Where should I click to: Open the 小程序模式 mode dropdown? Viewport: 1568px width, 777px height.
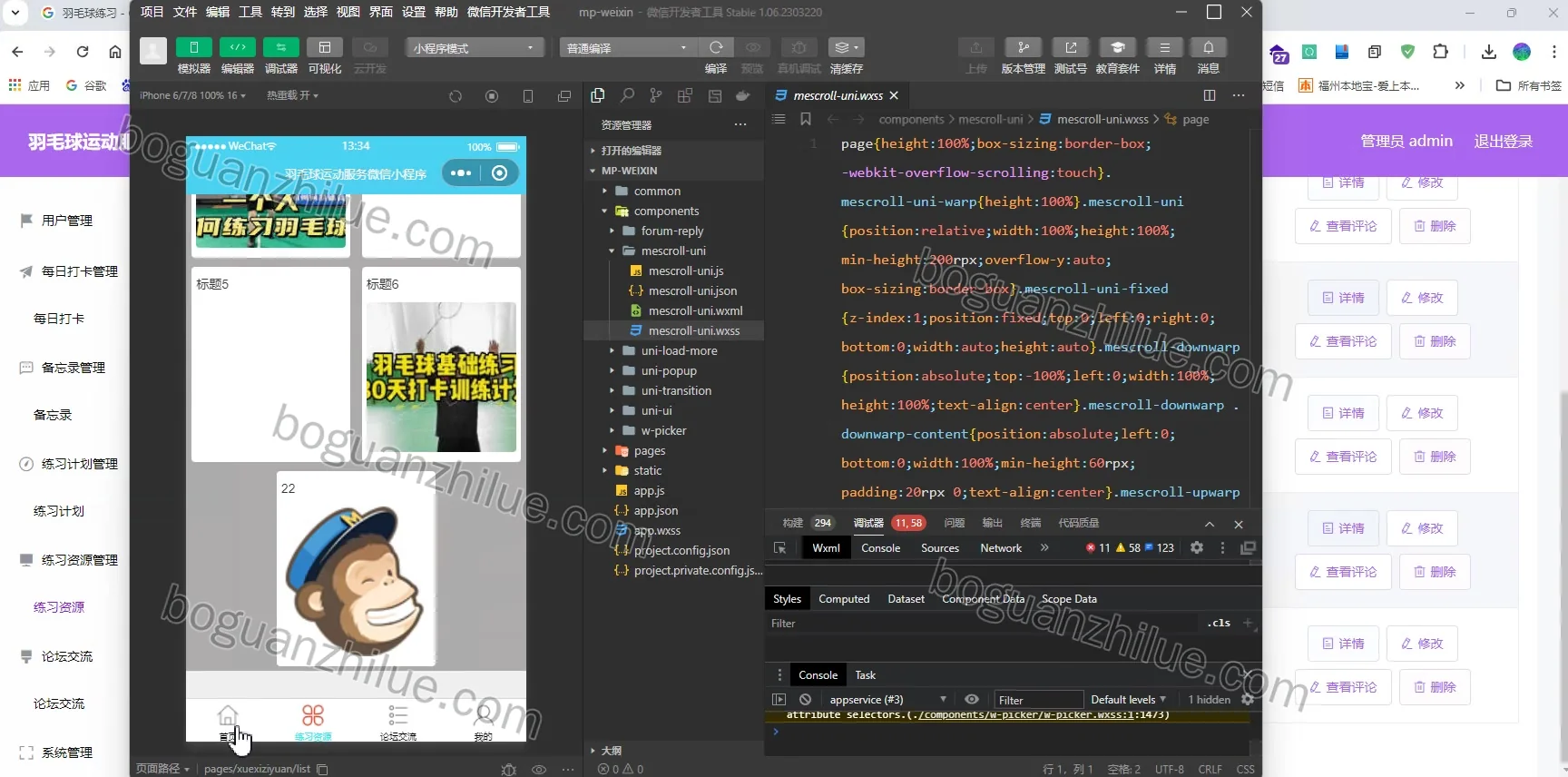(x=475, y=47)
